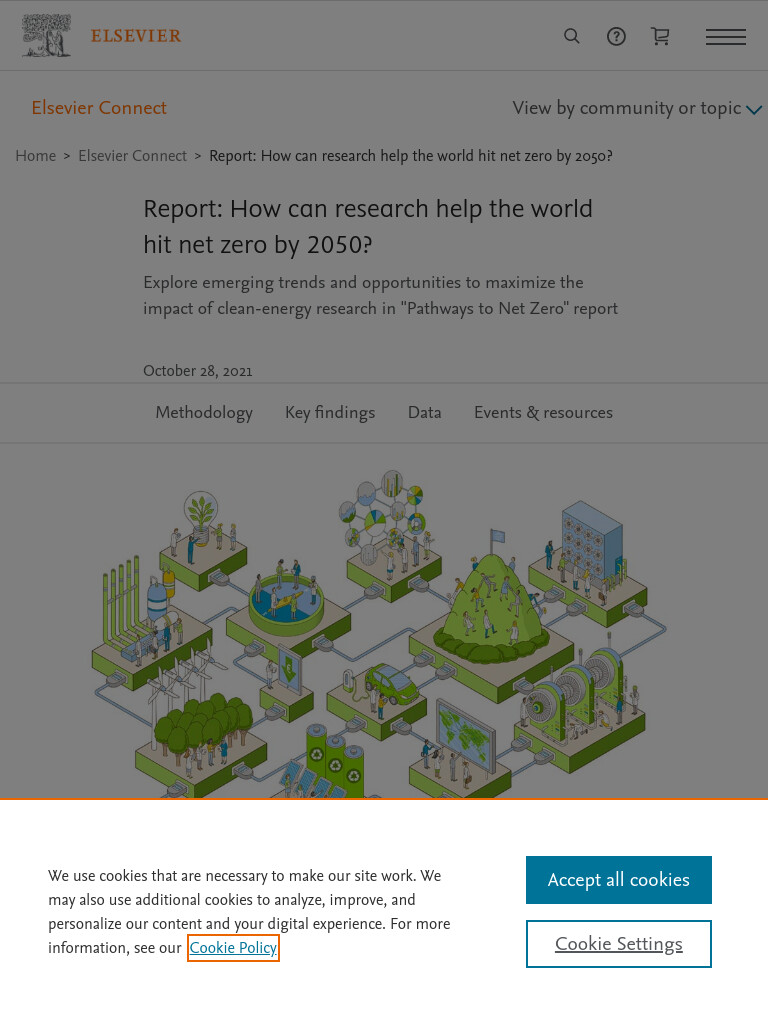This screenshot has width=768, height=1024.
Task: Click the Elsevier Connect breadcrumb
Action: pyautogui.click(x=133, y=156)
